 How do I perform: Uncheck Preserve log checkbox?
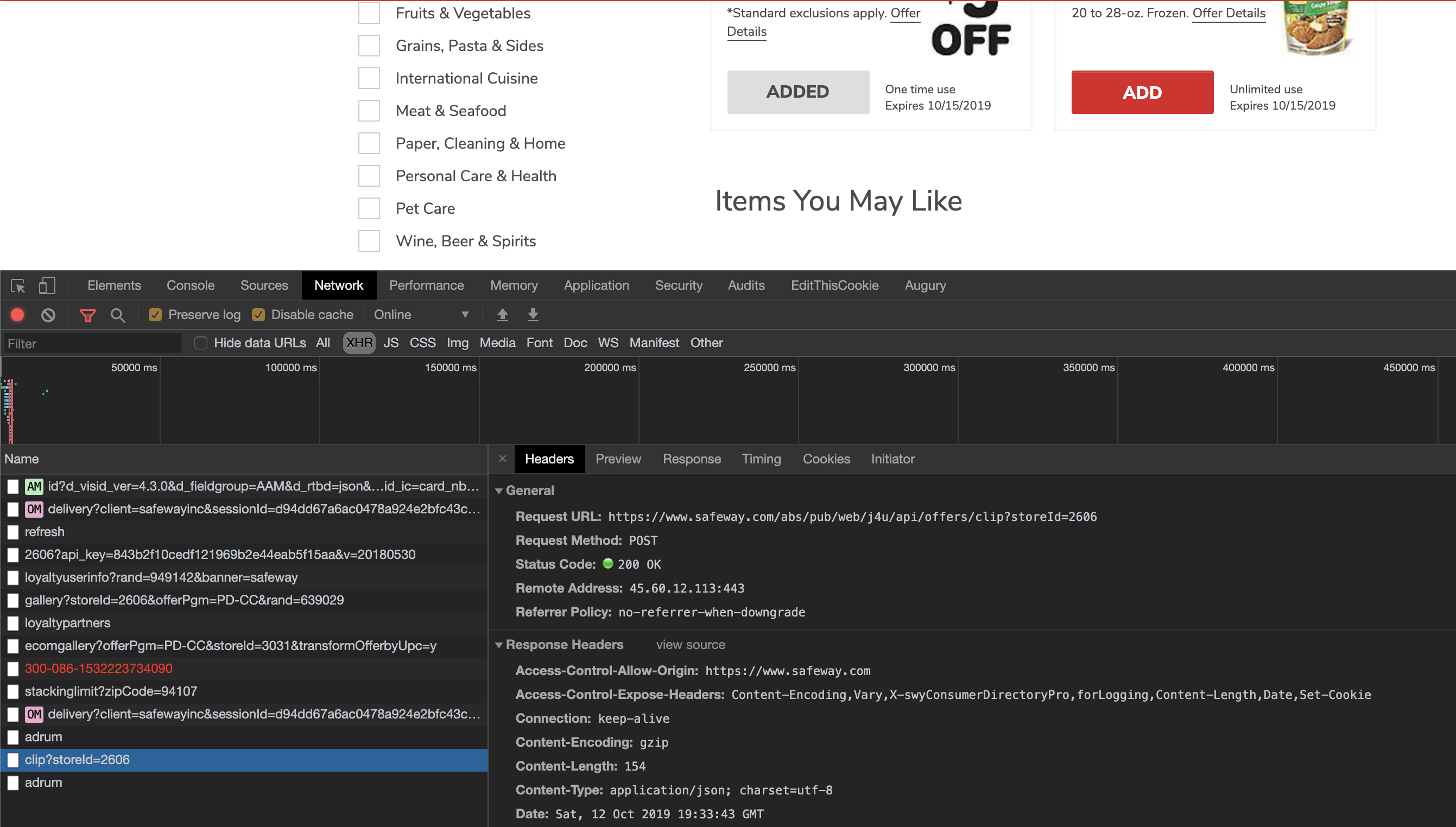[155, 315]
